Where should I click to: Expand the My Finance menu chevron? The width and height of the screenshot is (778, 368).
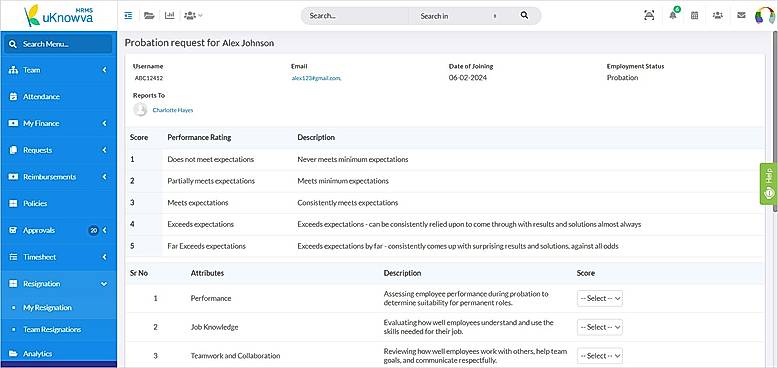(105, 123)
